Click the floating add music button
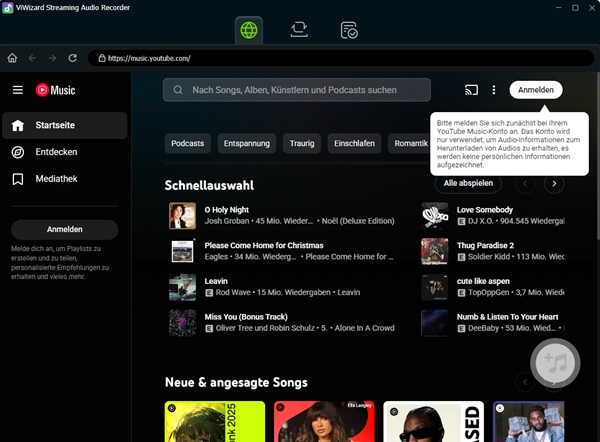The image size is (600, 442). [x=555, y=363]
